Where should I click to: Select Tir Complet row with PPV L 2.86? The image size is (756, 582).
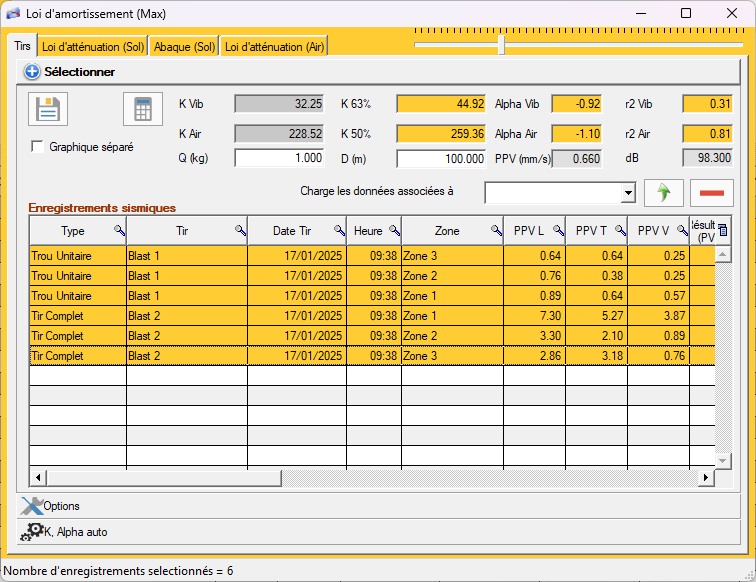point(372,356)
